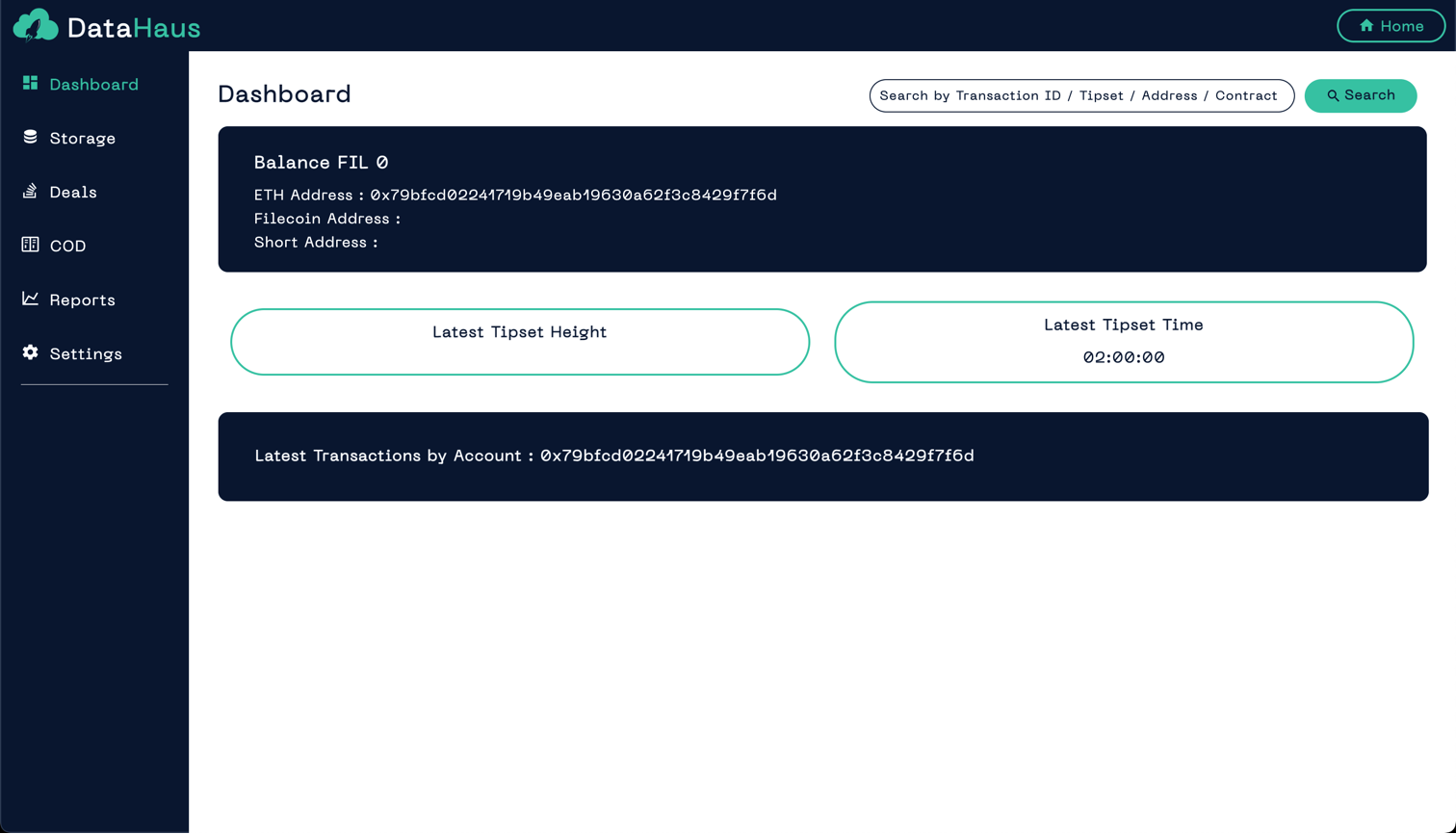Navigate to Storage from the sidebar

click(x=82, y=138)
